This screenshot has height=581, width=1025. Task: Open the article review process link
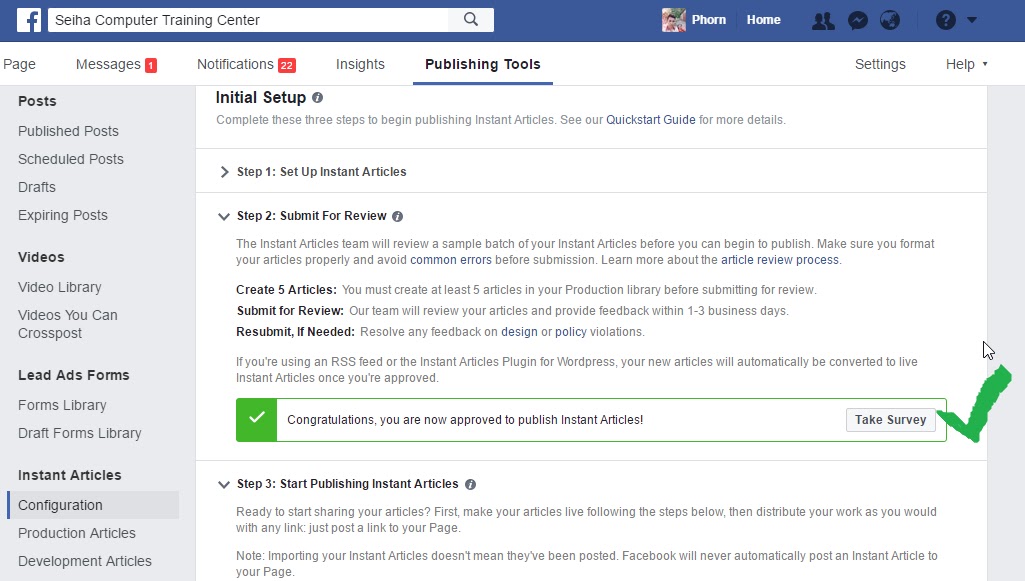coord(779,259)
